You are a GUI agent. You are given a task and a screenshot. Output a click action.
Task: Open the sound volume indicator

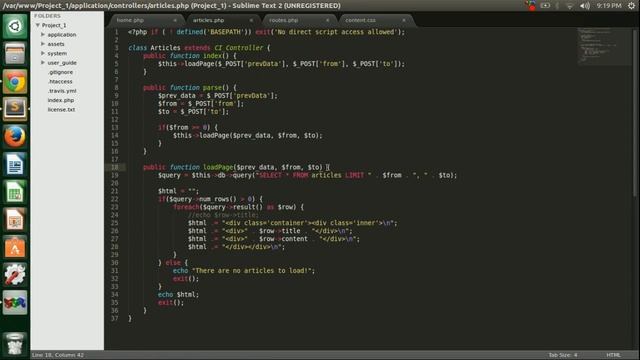coord(585,6)
